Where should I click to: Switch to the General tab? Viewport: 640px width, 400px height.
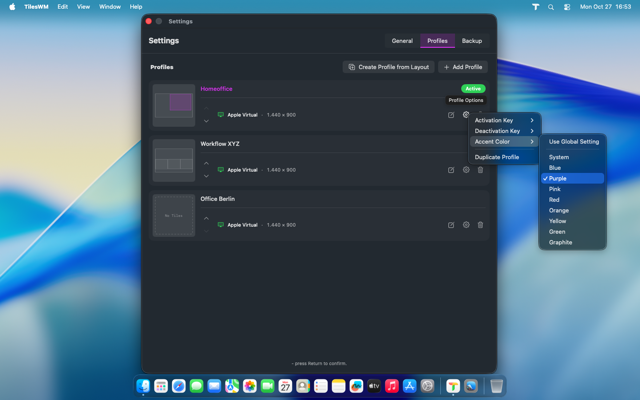(x=402, y=41)
